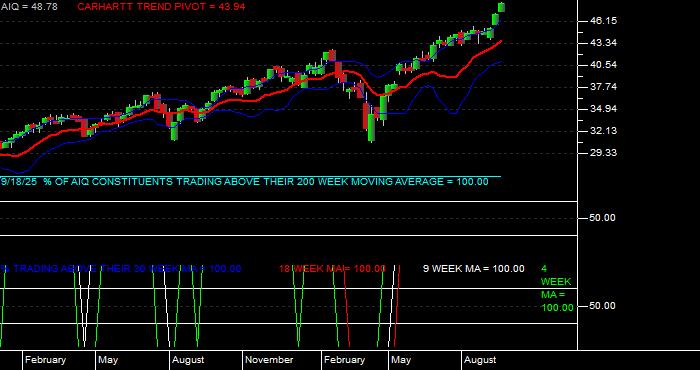Click the 46.15 price axis label
This screenshot has height=370, width=700.
coord(604,21)
